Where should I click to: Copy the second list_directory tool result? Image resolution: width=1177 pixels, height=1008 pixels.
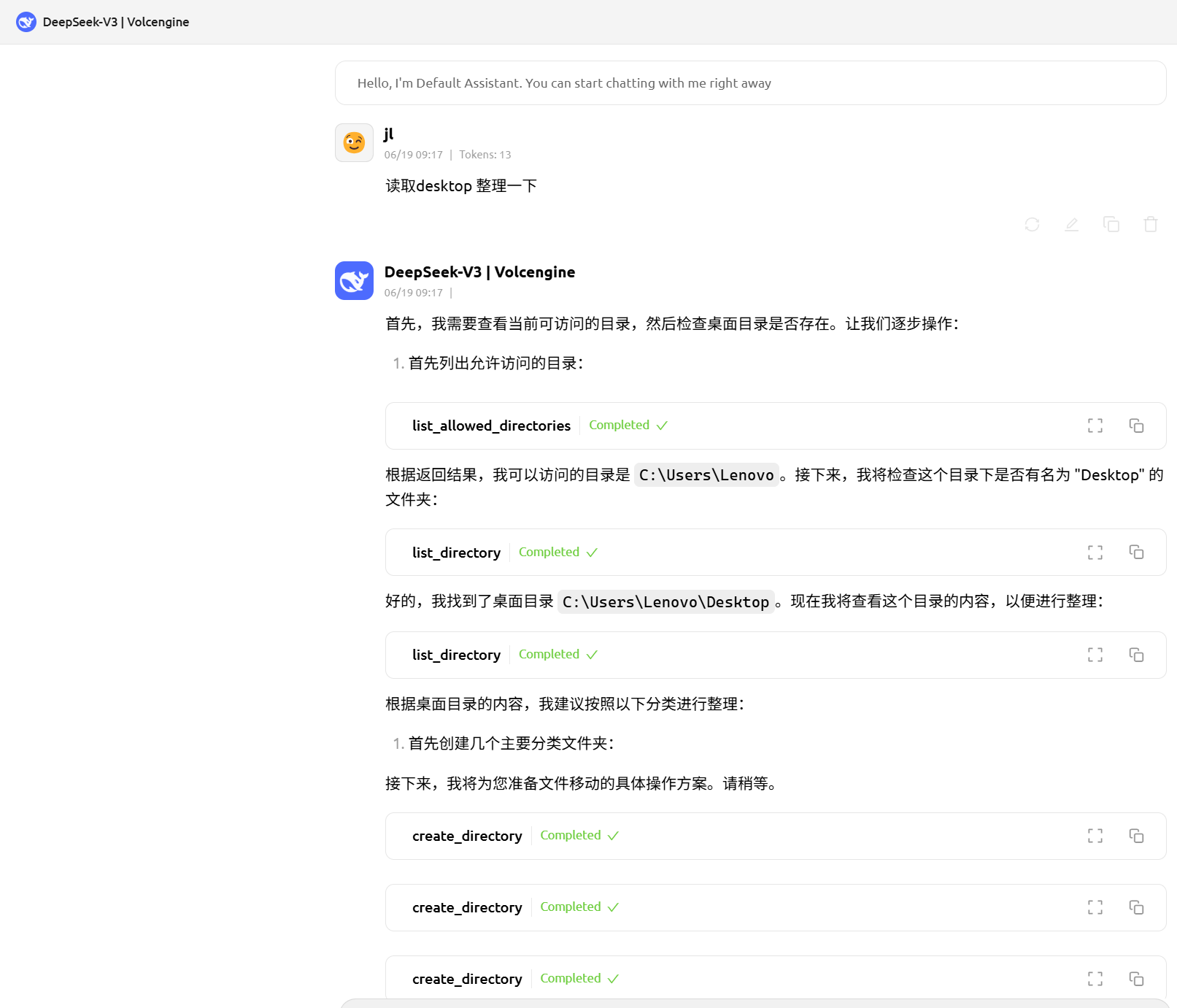pos(1136,655)
